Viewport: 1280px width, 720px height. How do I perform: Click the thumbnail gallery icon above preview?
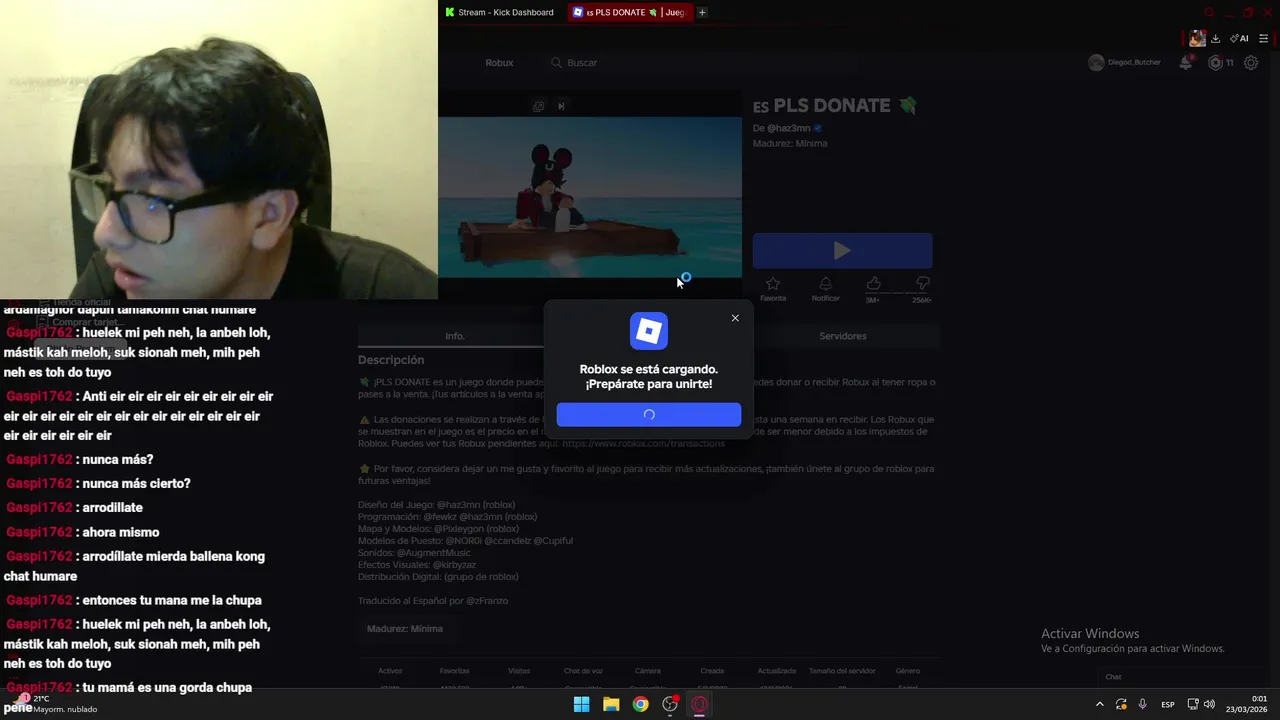click(538, 106)
